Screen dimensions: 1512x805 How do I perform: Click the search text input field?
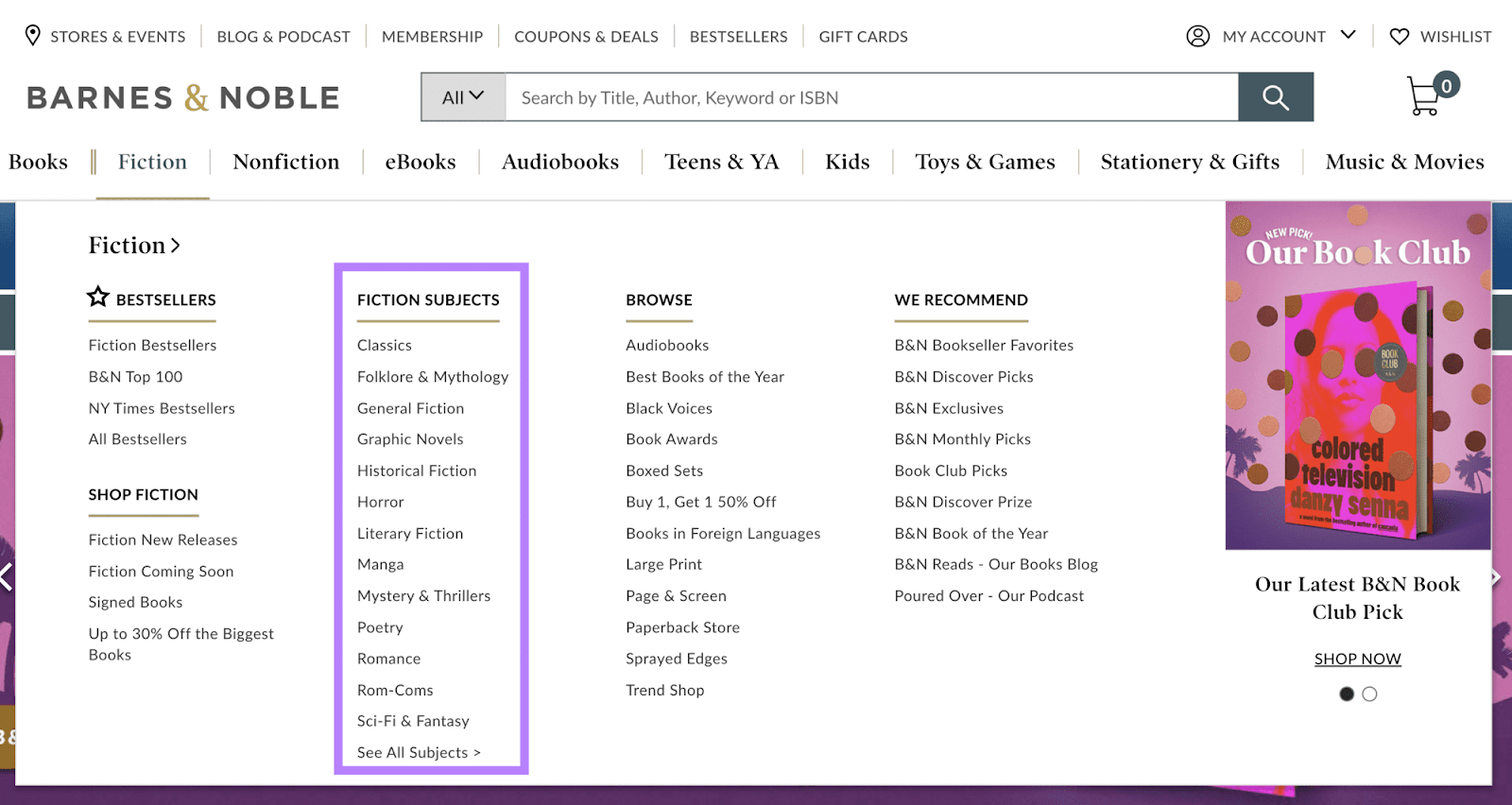click(869, 97)
